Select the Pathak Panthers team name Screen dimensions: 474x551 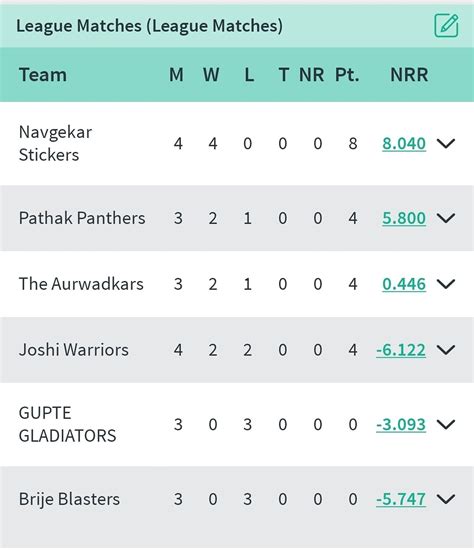point(82,218)
